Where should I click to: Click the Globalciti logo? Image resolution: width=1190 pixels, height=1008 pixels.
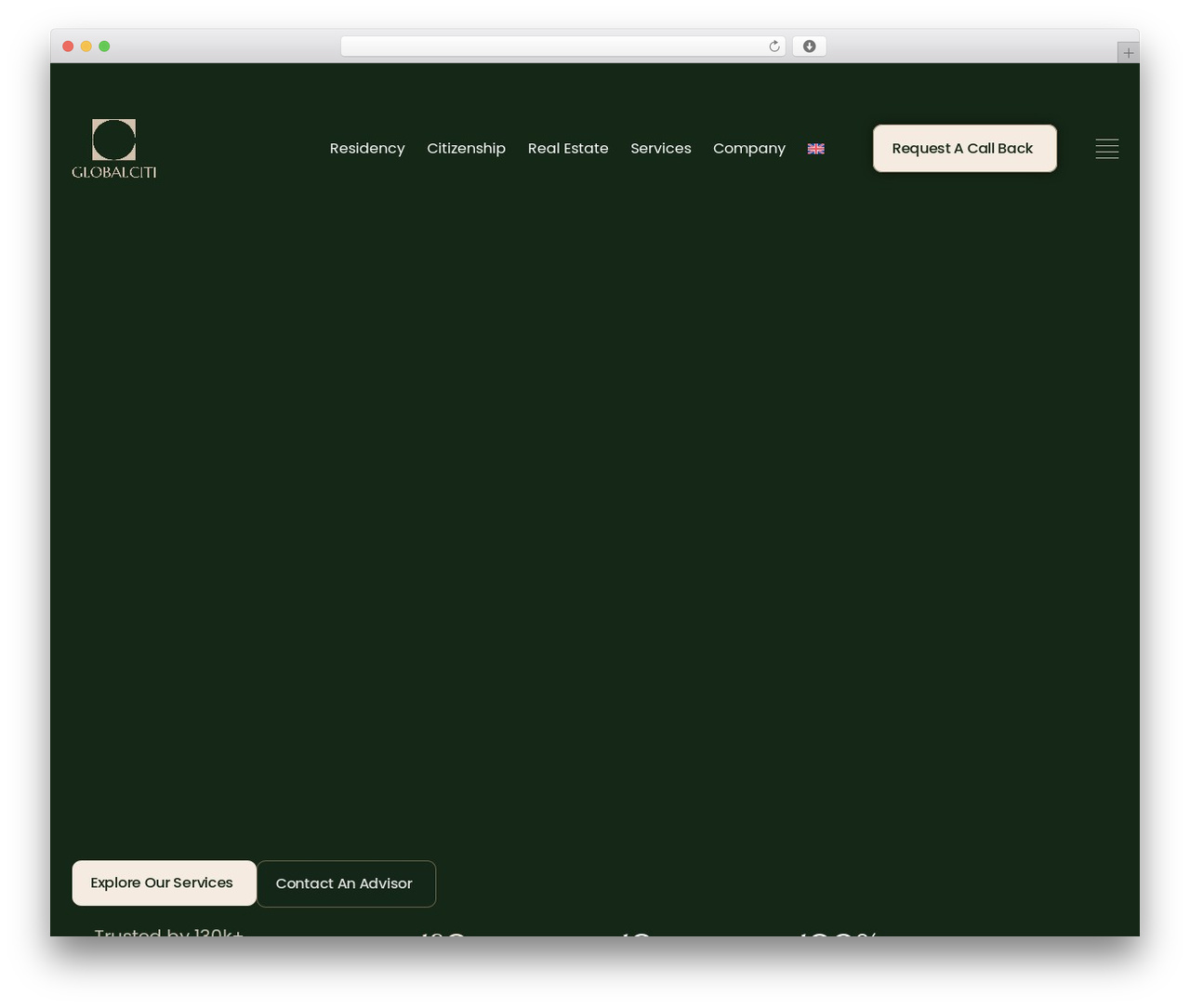(x=114, y=149)
